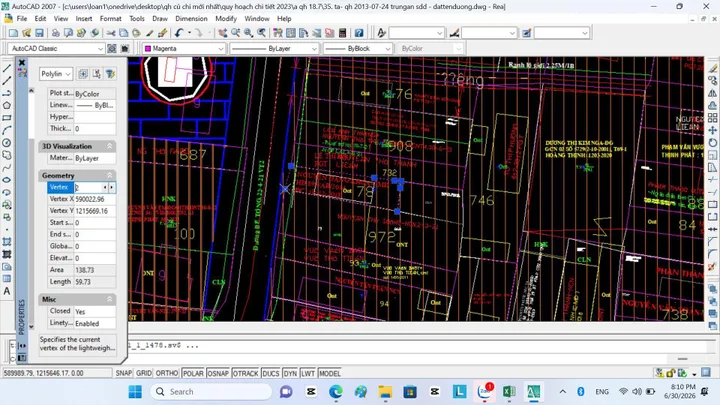Image resolution: width=720 pixels, height=405 pixels.
Task: Click the Cut scissors icon
Action: [x=111, y=33]
